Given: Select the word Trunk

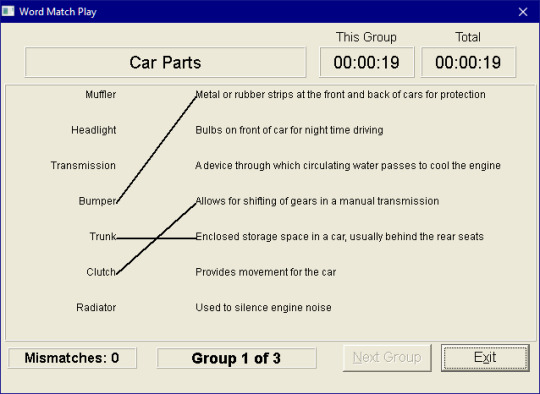Looking at the screenshot, I should coord(103,236).
